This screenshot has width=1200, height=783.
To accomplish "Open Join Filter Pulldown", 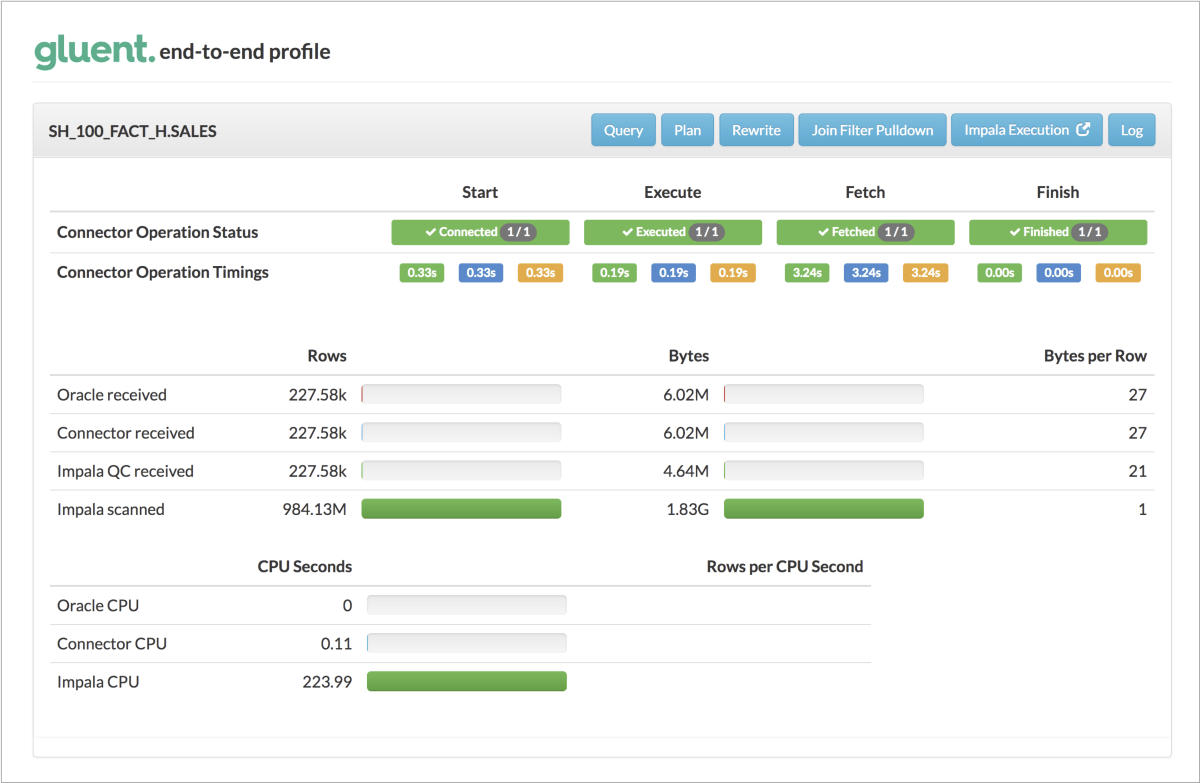I will pyautogui.click(x=872, y=130).
